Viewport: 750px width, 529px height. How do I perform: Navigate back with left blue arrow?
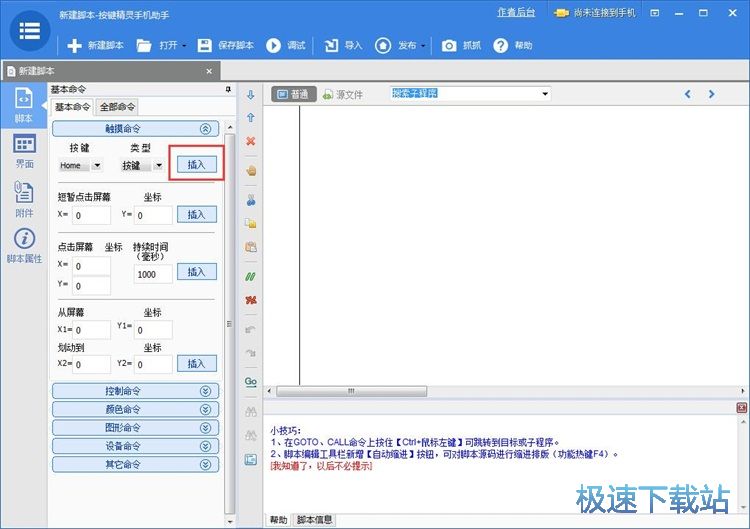point(688,94)
